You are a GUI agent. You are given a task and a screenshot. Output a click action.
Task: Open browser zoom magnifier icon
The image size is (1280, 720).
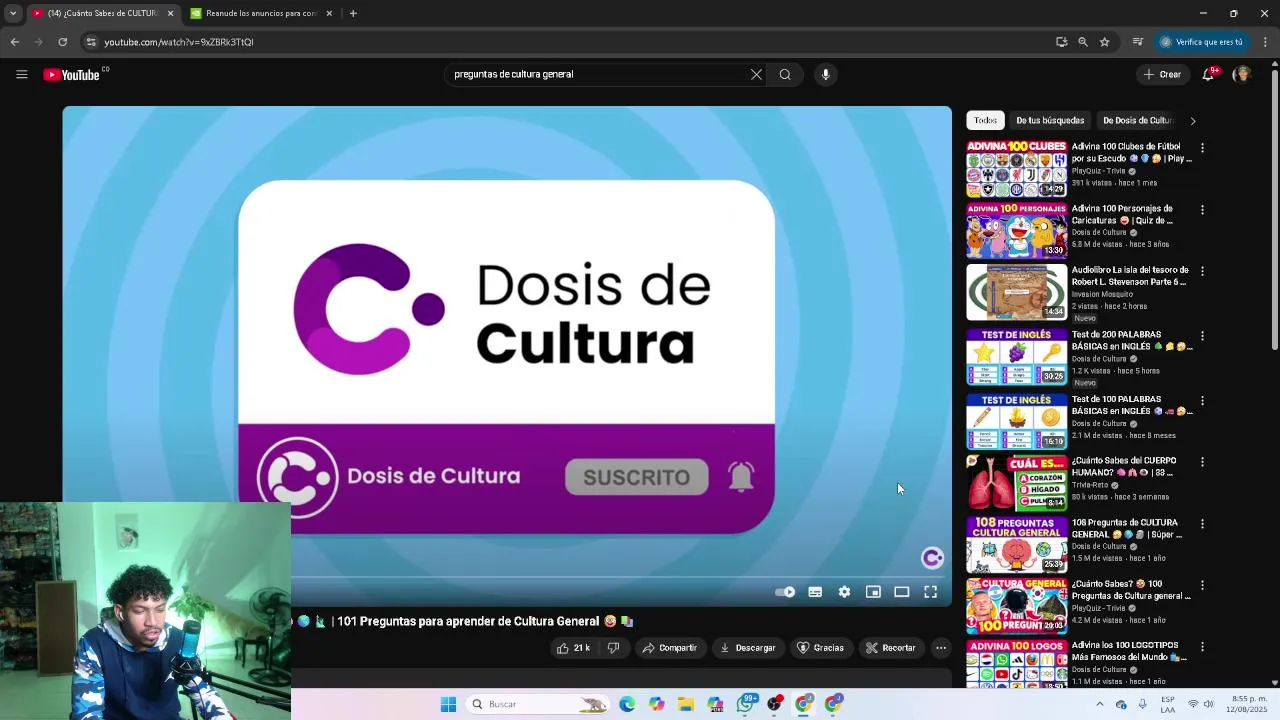pyautogui.click(x=1082, y=42)
